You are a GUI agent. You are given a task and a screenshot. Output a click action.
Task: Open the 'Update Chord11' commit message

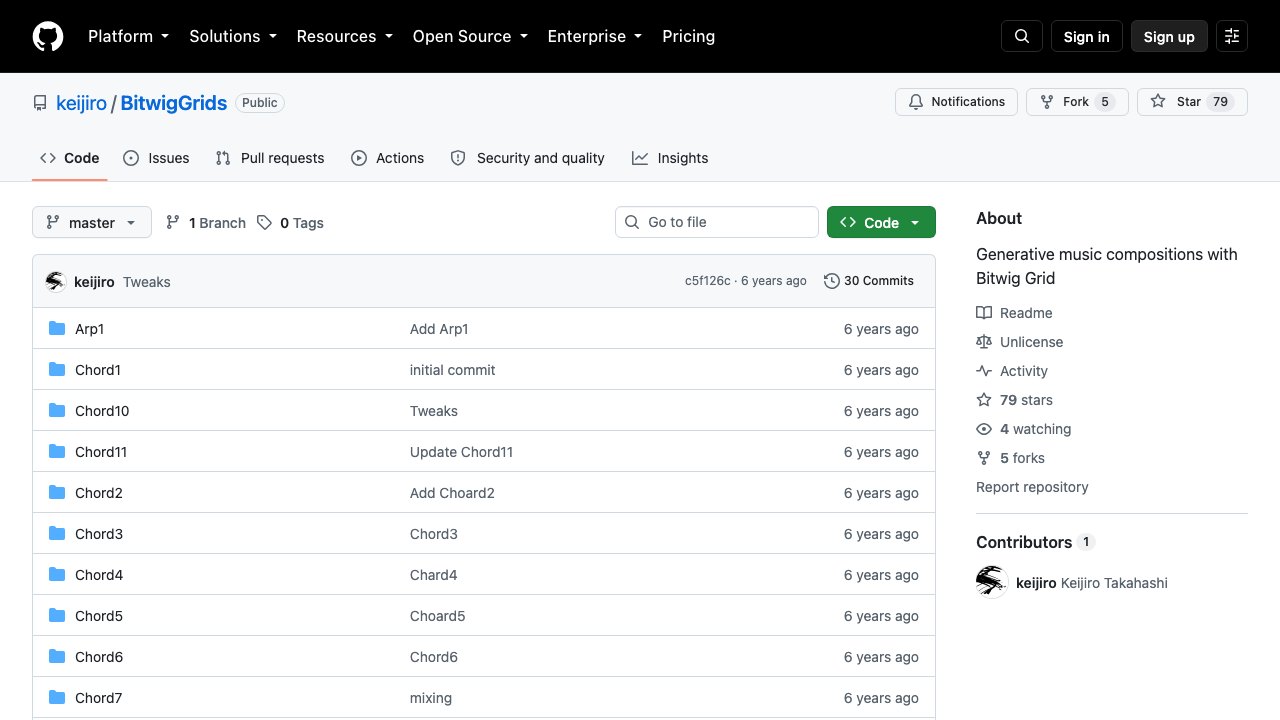click(462, 452)
